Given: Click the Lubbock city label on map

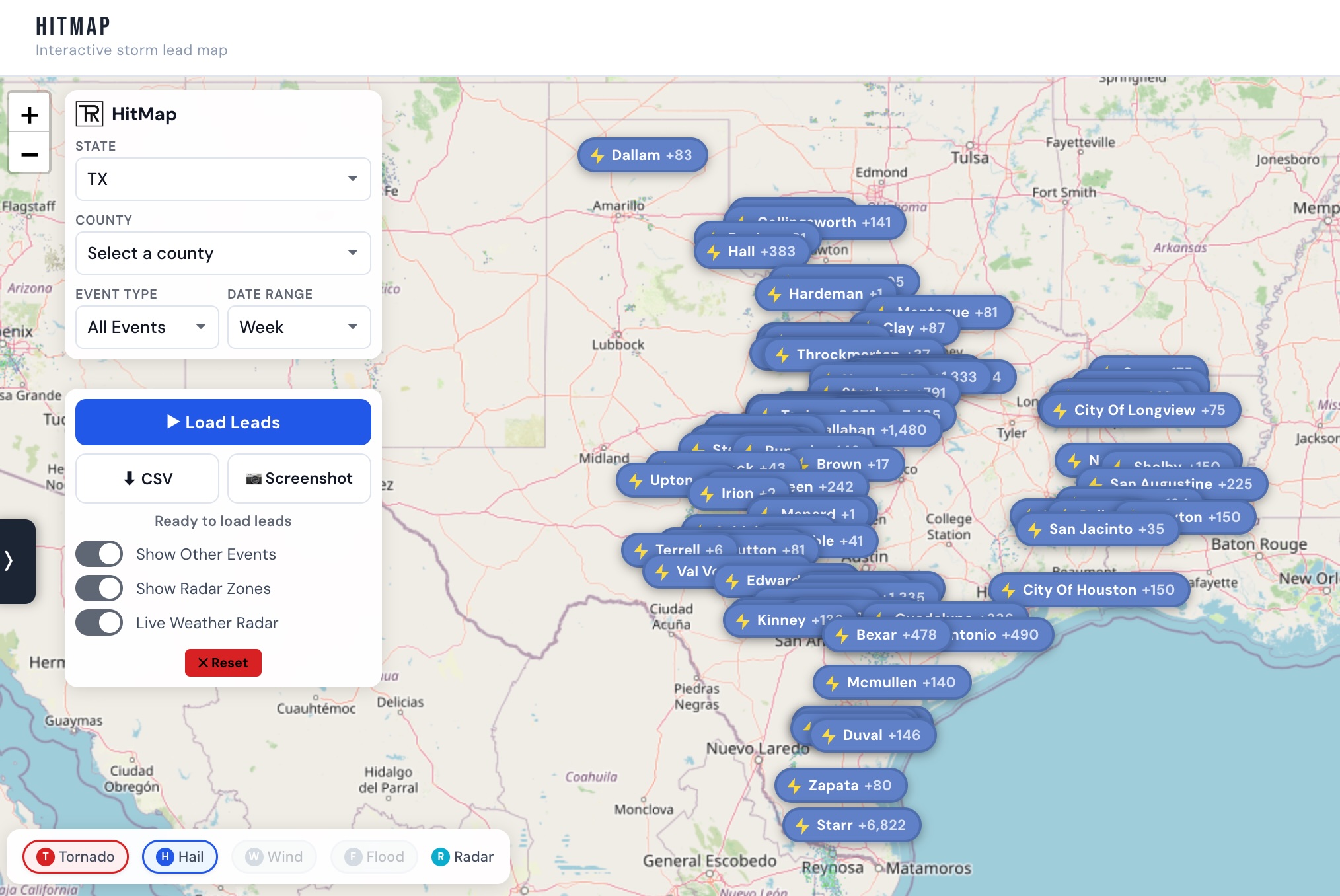Looking at the screenshot, I should [618, 344].
